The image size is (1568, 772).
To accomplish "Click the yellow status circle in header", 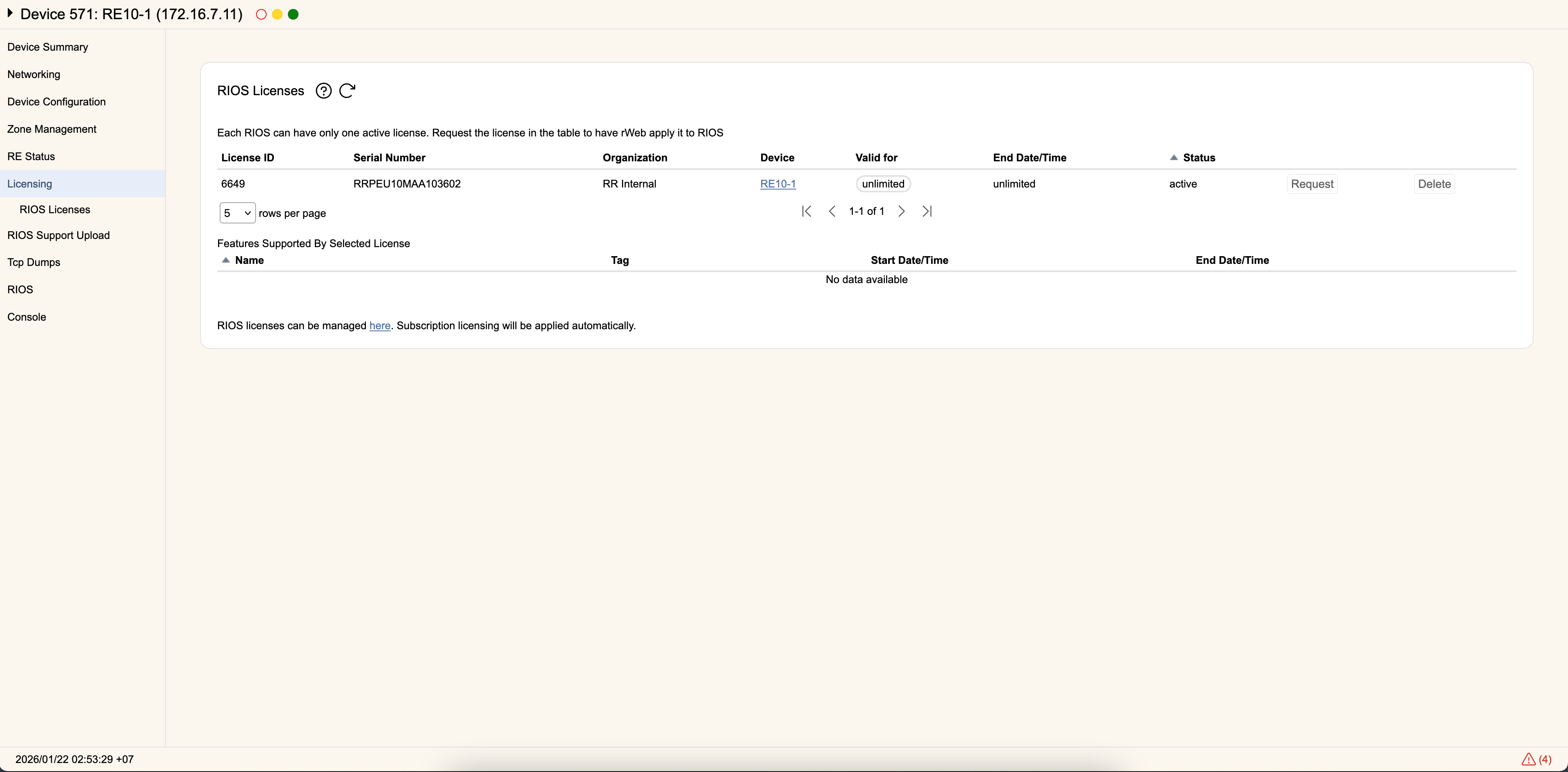I will (x=277, y=15).
